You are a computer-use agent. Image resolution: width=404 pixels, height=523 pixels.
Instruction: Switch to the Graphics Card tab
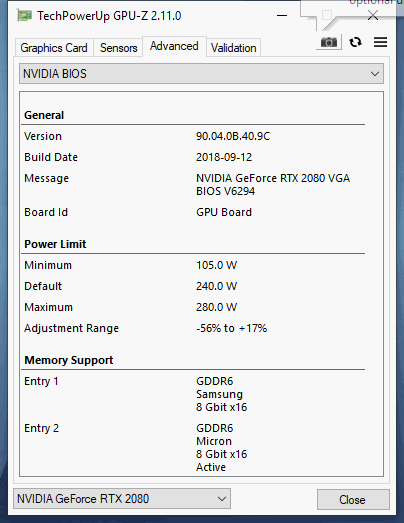coord(54,48)
